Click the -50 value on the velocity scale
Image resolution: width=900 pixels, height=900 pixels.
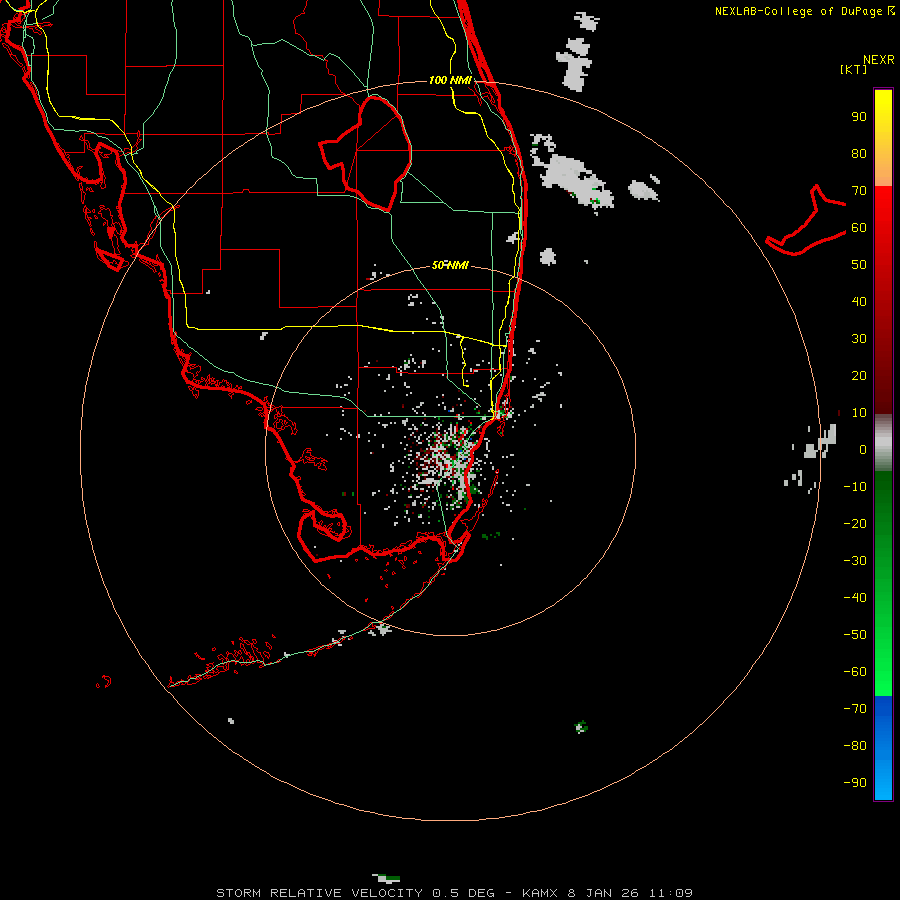855,635
